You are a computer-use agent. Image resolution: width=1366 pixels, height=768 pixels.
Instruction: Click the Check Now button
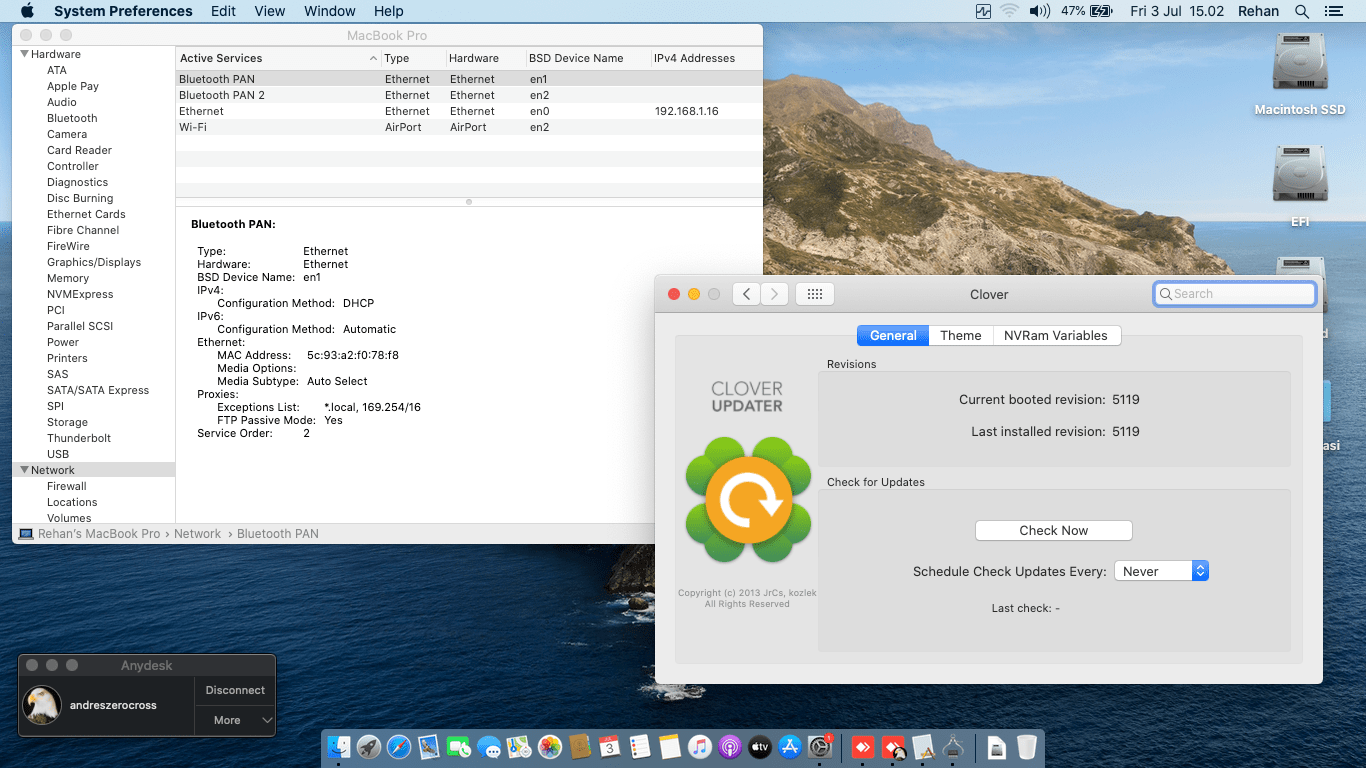click(1054, 531)
